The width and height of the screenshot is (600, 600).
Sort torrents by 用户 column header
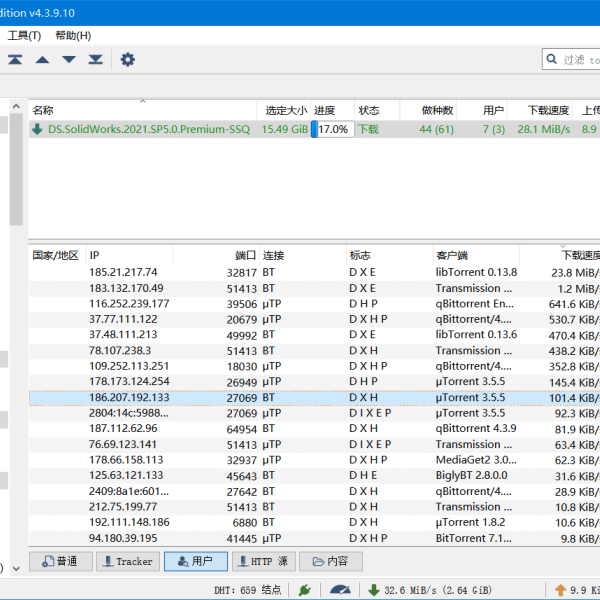pyautogui.click(x=482, y=111)
